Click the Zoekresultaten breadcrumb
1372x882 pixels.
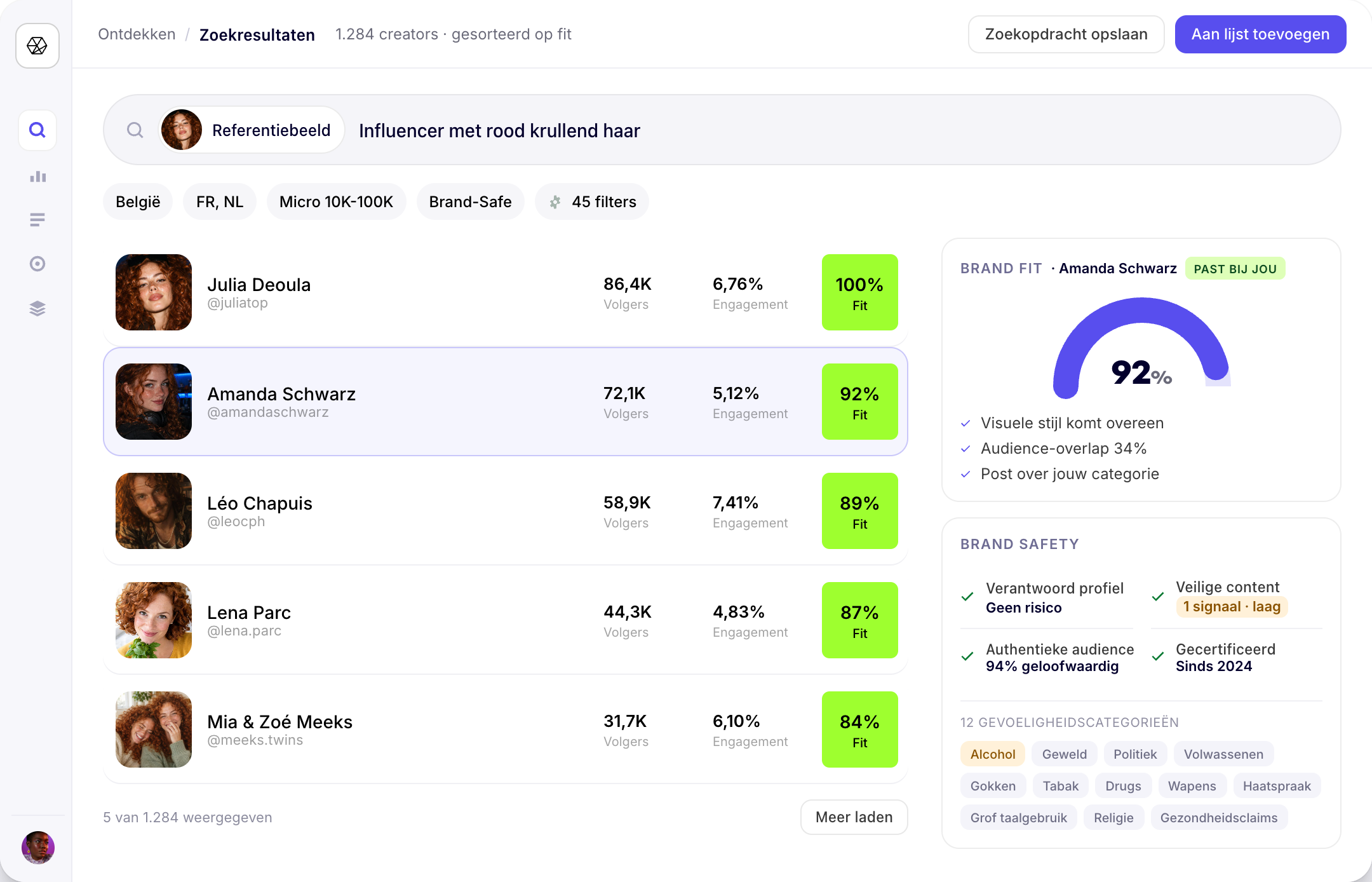(x=257, y=35)
